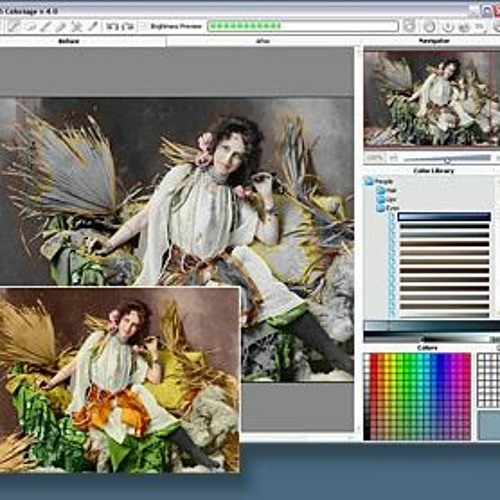Image resolution: width=500 pixels, height=500 pixels.
Task: Open the Eyes folder in the Color Library
Action: [387, 208]
